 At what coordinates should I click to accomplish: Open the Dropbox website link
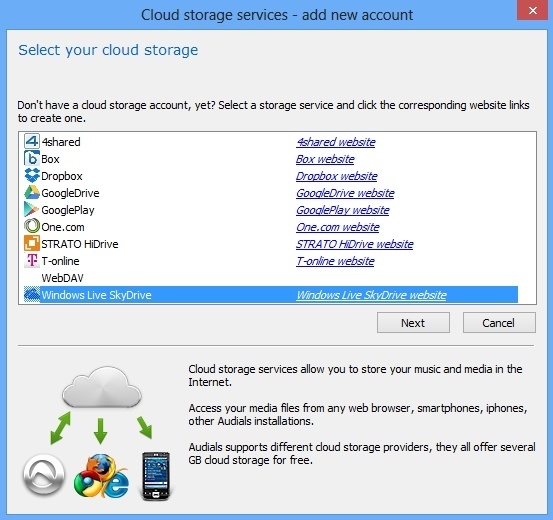point(336,176)
